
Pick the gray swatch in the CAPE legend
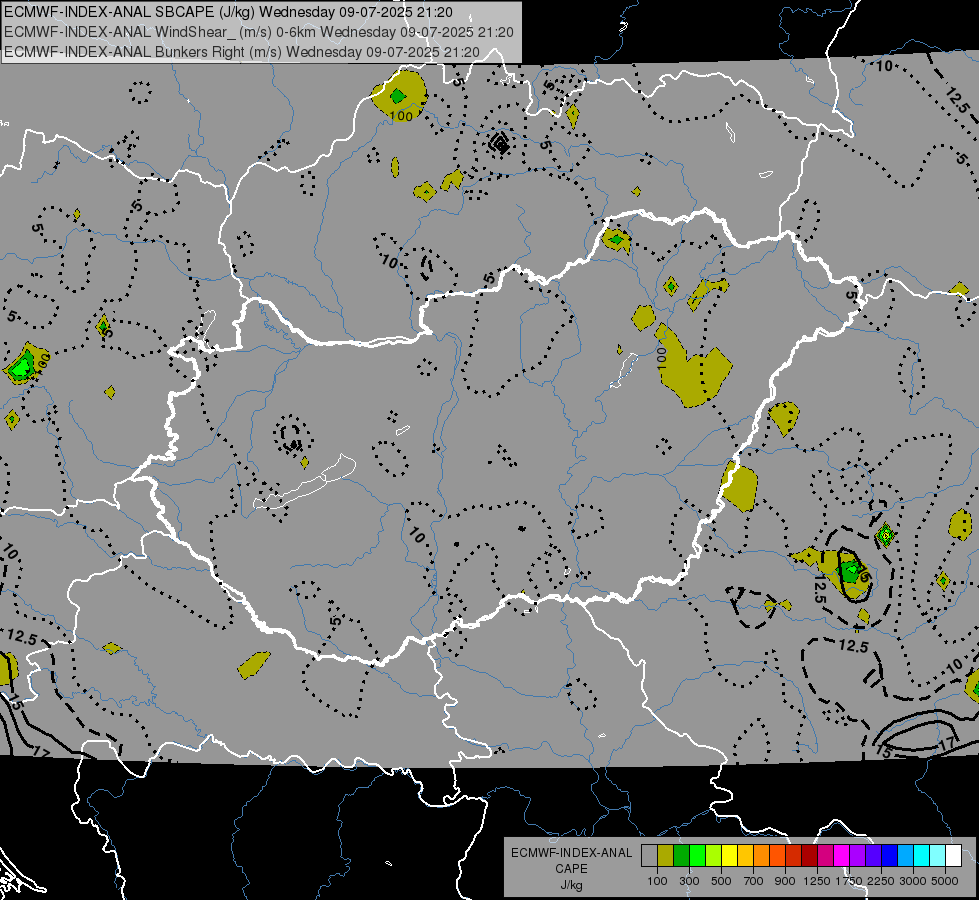pos(649,855)
